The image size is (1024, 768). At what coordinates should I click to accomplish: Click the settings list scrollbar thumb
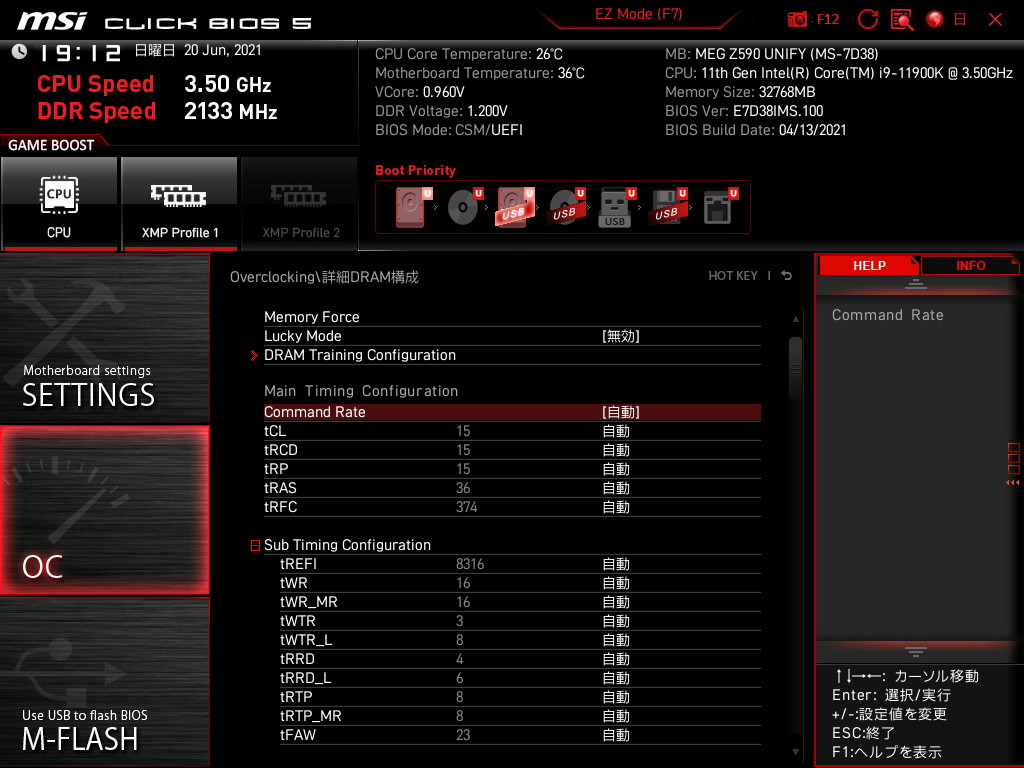(x=795, y=368)
